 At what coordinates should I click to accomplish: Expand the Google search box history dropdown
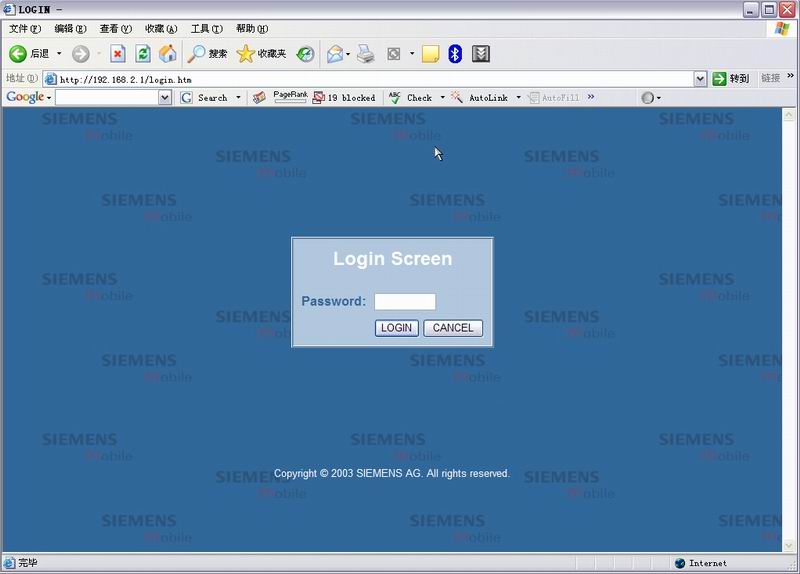point(164,97)
